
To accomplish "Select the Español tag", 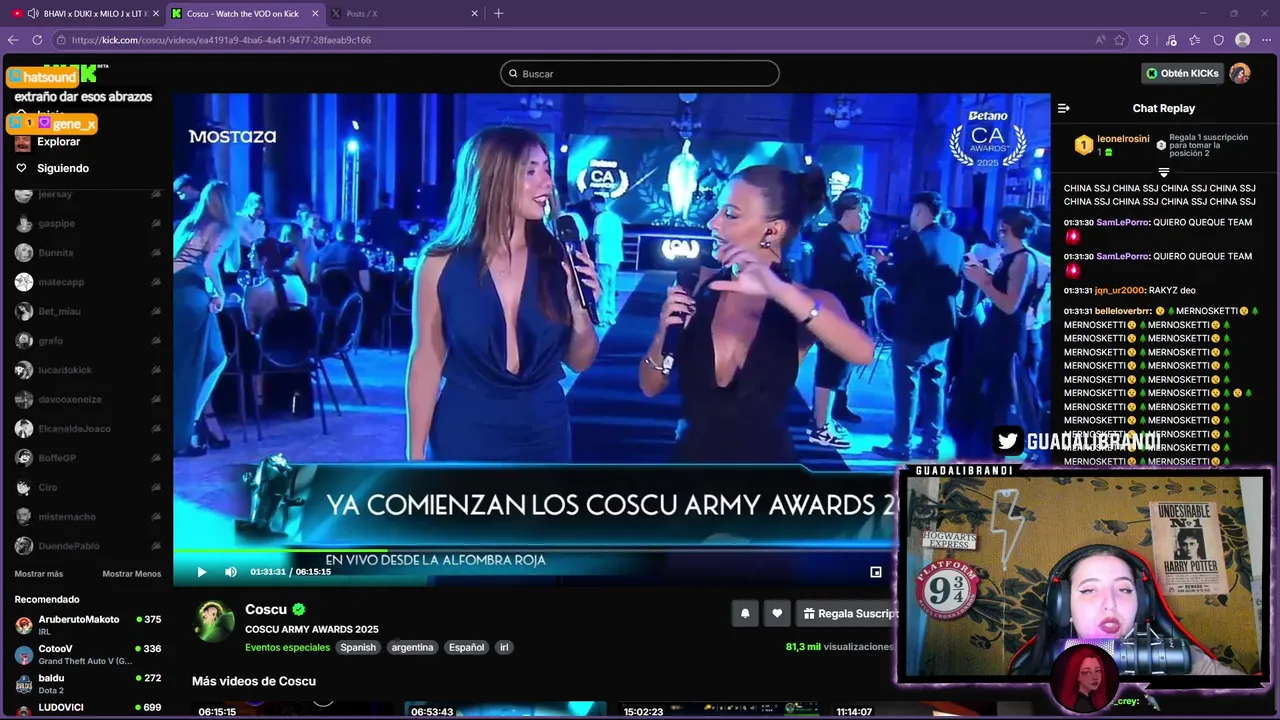I will coord(466,647).
